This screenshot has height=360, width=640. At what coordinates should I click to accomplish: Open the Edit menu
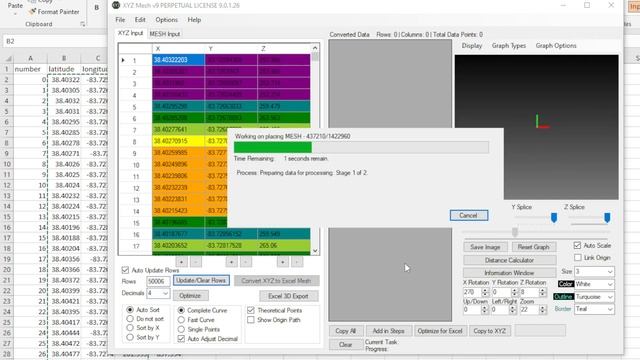pyautogui.click(x=140, y=20)
